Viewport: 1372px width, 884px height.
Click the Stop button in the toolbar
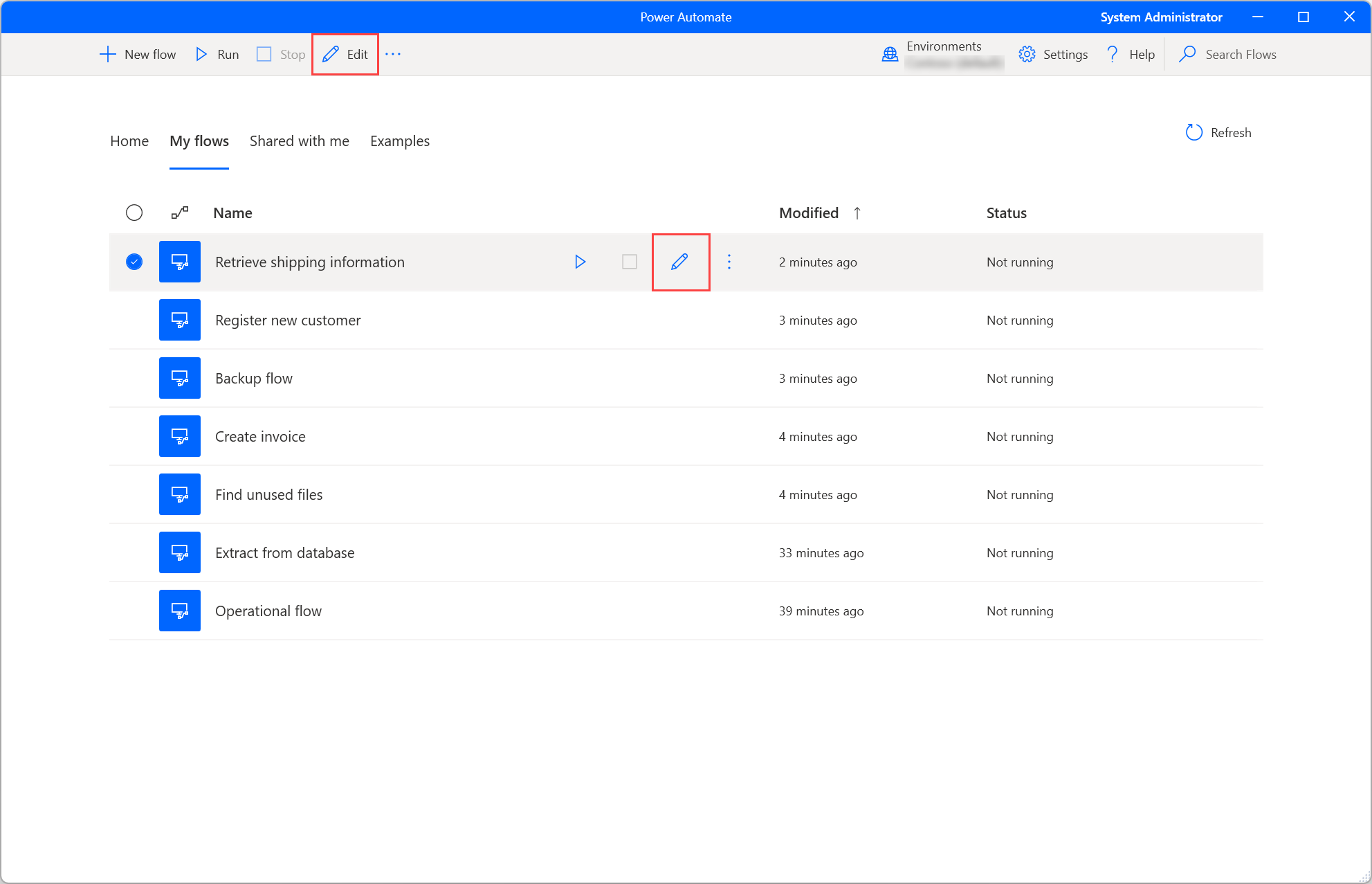tap(279, 54)
